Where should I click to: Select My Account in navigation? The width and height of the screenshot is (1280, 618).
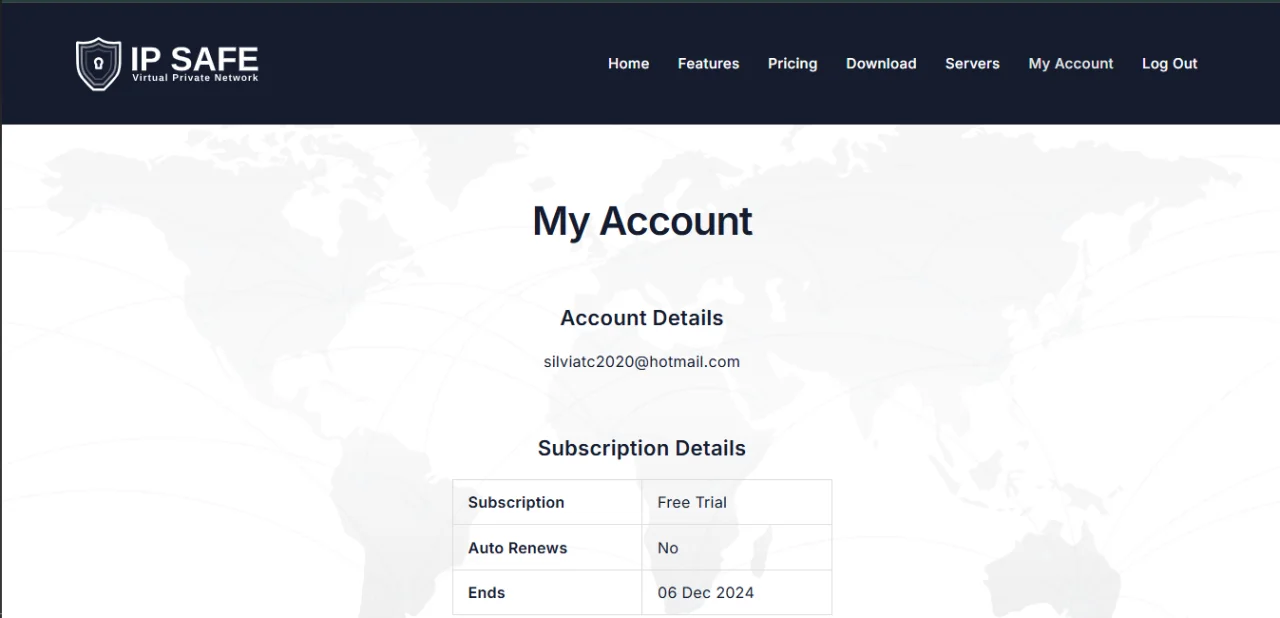coord(1070,63)
